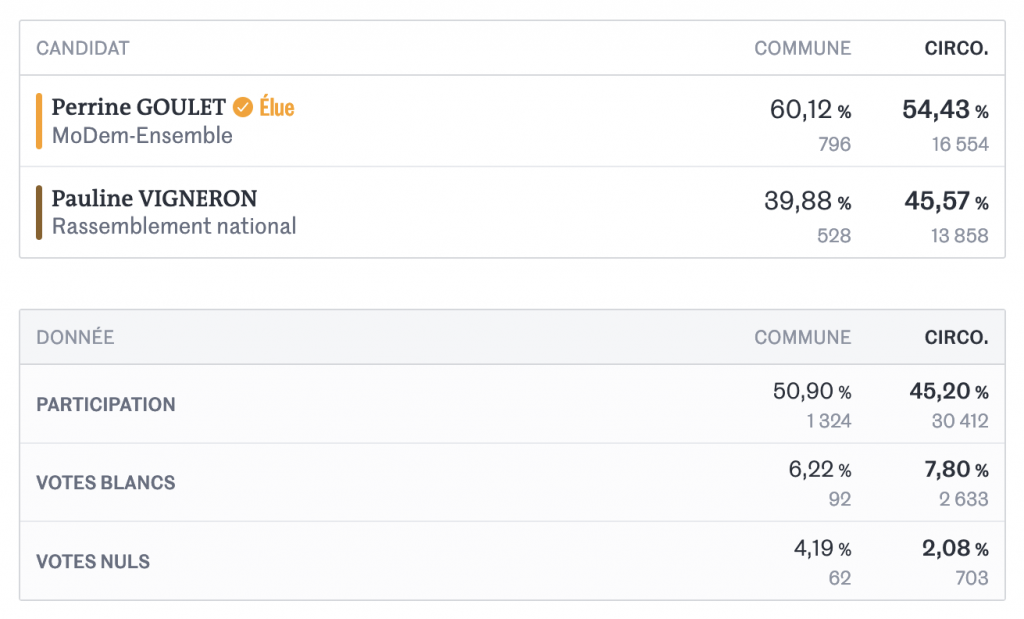The height and width of the screenshot is (619, 1024).
Task: Switch to CIRCO. column in the data table
Action: click(956, 338)
